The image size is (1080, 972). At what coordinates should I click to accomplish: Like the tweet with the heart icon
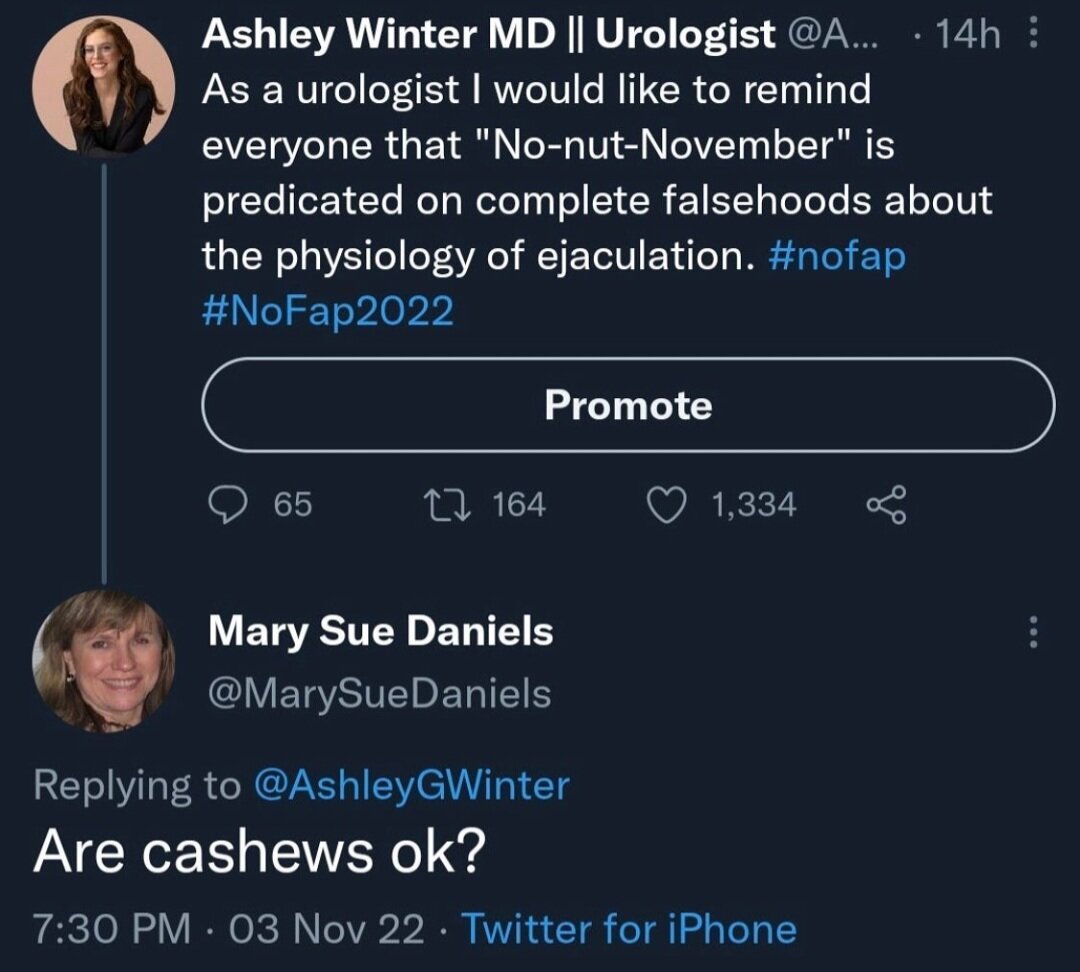tap(665, 504)
